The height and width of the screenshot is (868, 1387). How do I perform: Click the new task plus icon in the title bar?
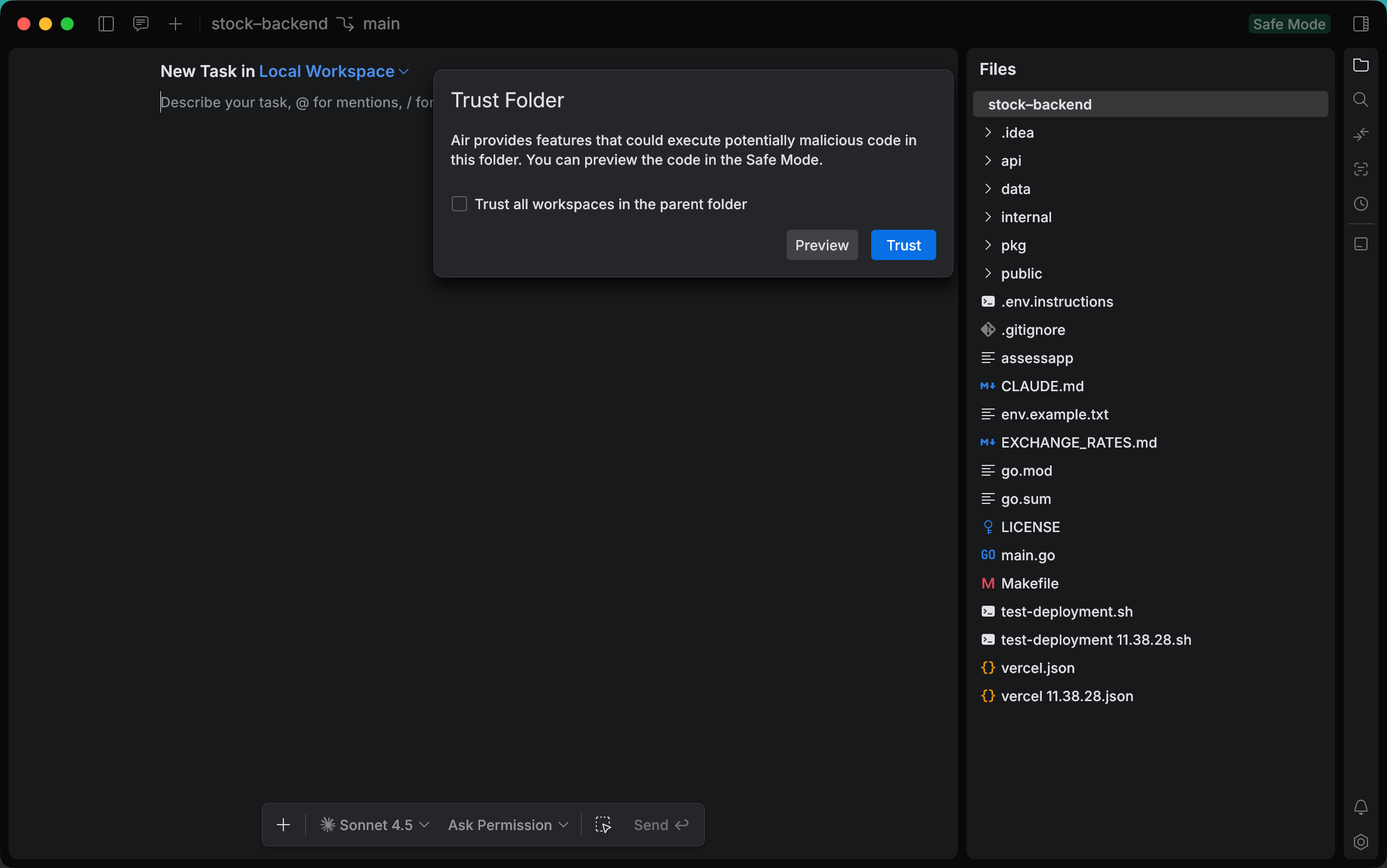(x=176, y=23)
